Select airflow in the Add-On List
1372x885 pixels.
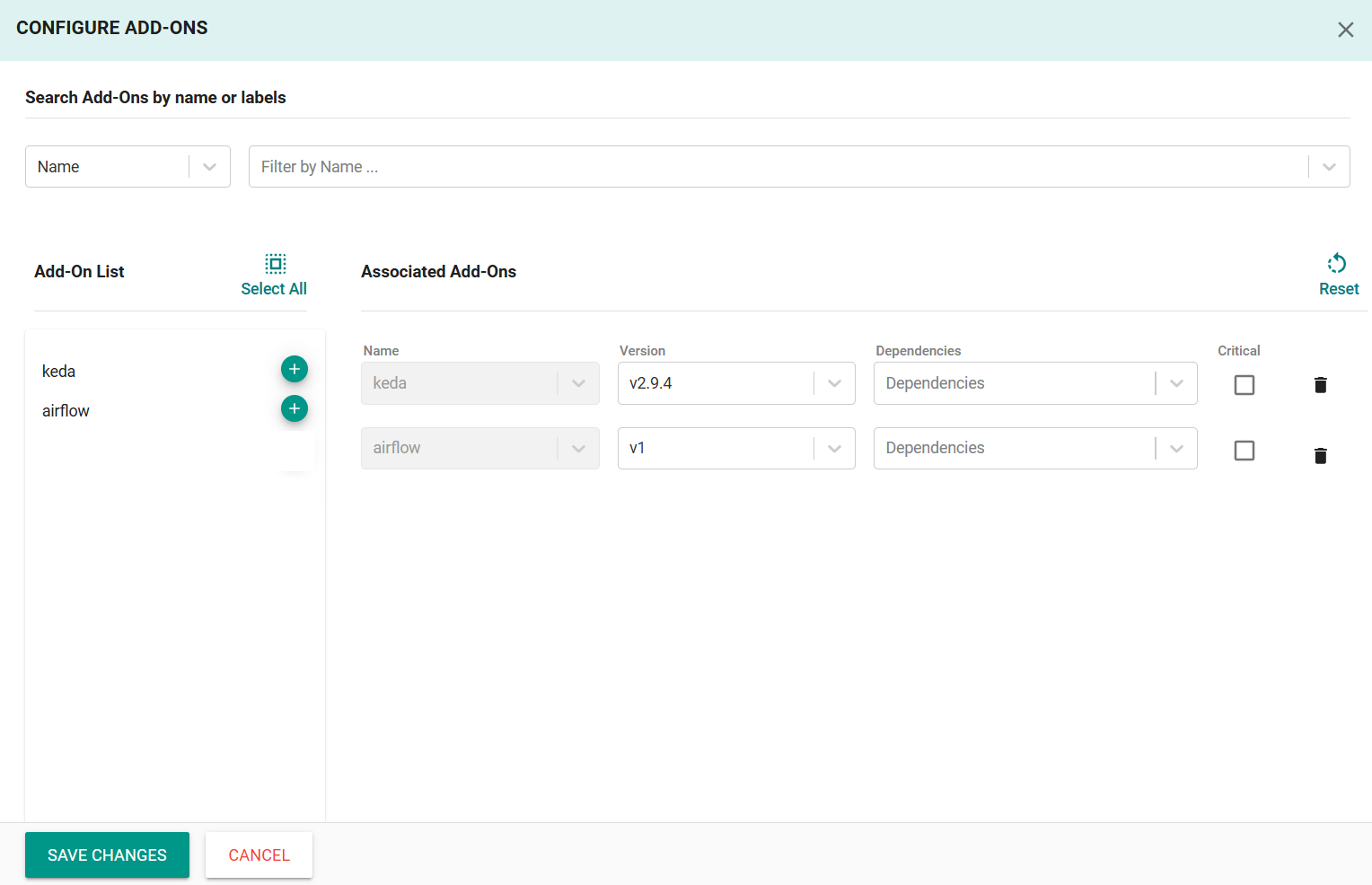[66, 411]
